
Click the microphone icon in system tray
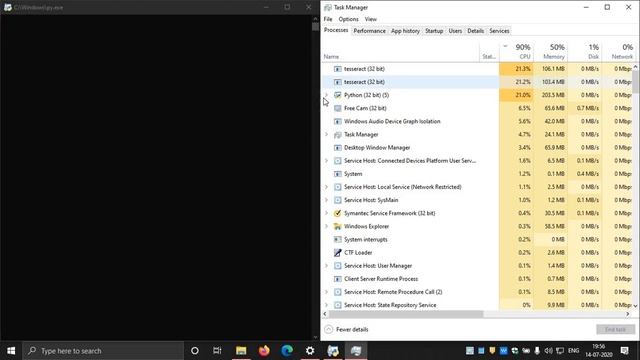[537, 351]
